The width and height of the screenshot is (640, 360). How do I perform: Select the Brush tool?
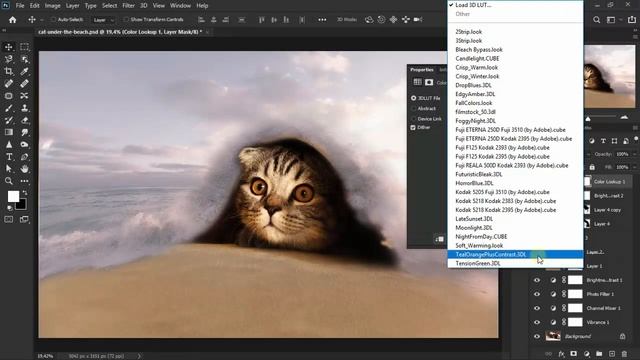click(x=9, y=108)
